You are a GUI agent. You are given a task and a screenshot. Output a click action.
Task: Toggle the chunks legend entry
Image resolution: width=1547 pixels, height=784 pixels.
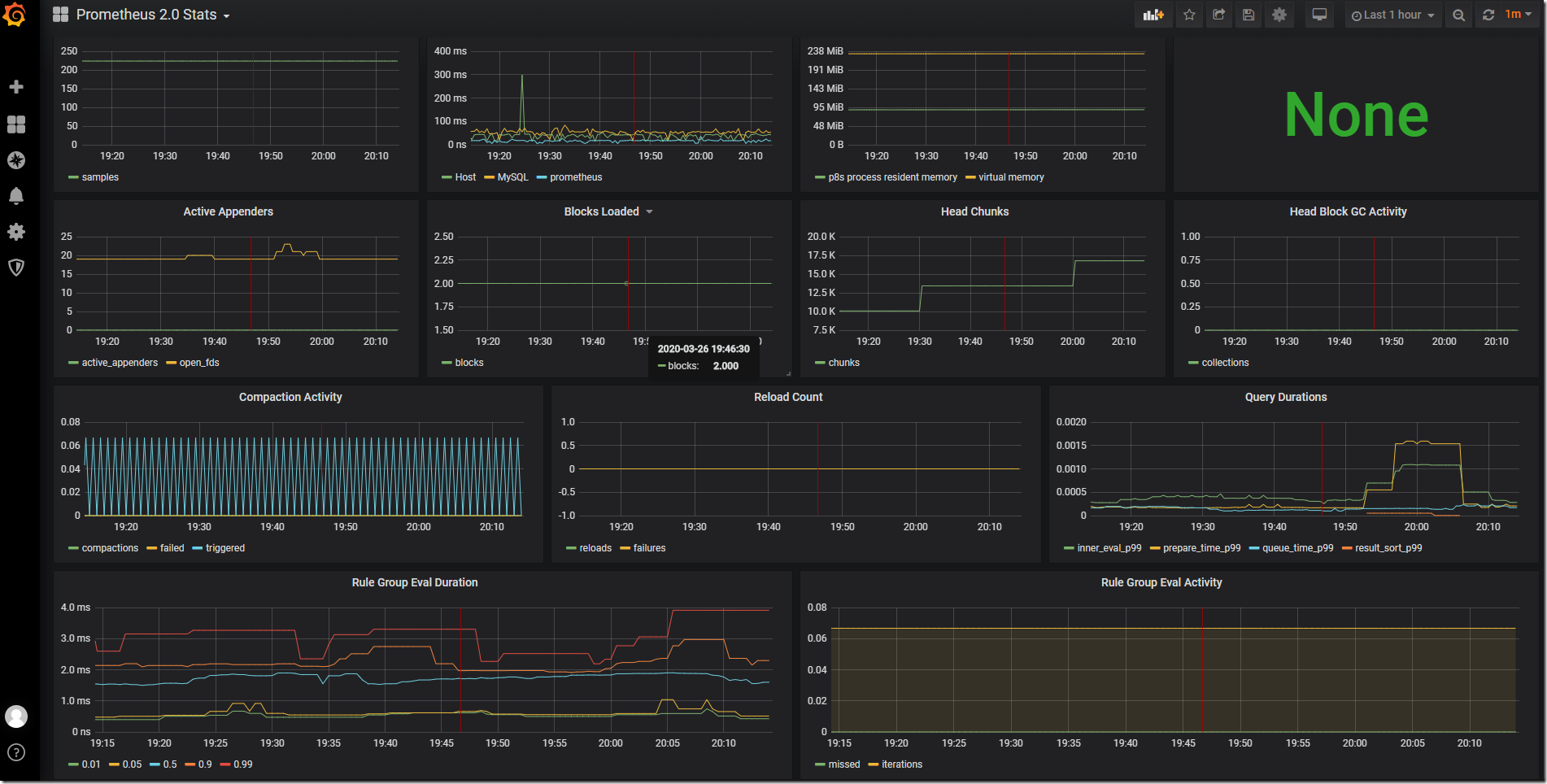click(x=843, y=363)
